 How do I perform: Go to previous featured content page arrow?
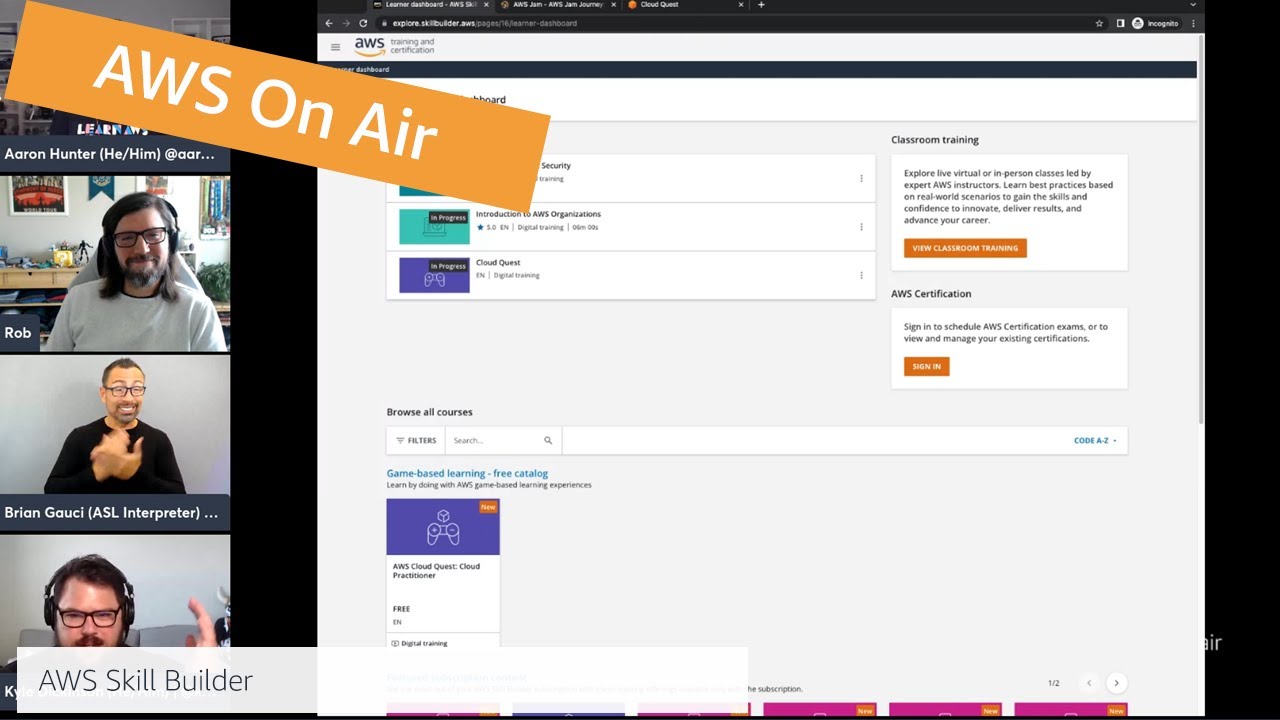coord(1089,683)
